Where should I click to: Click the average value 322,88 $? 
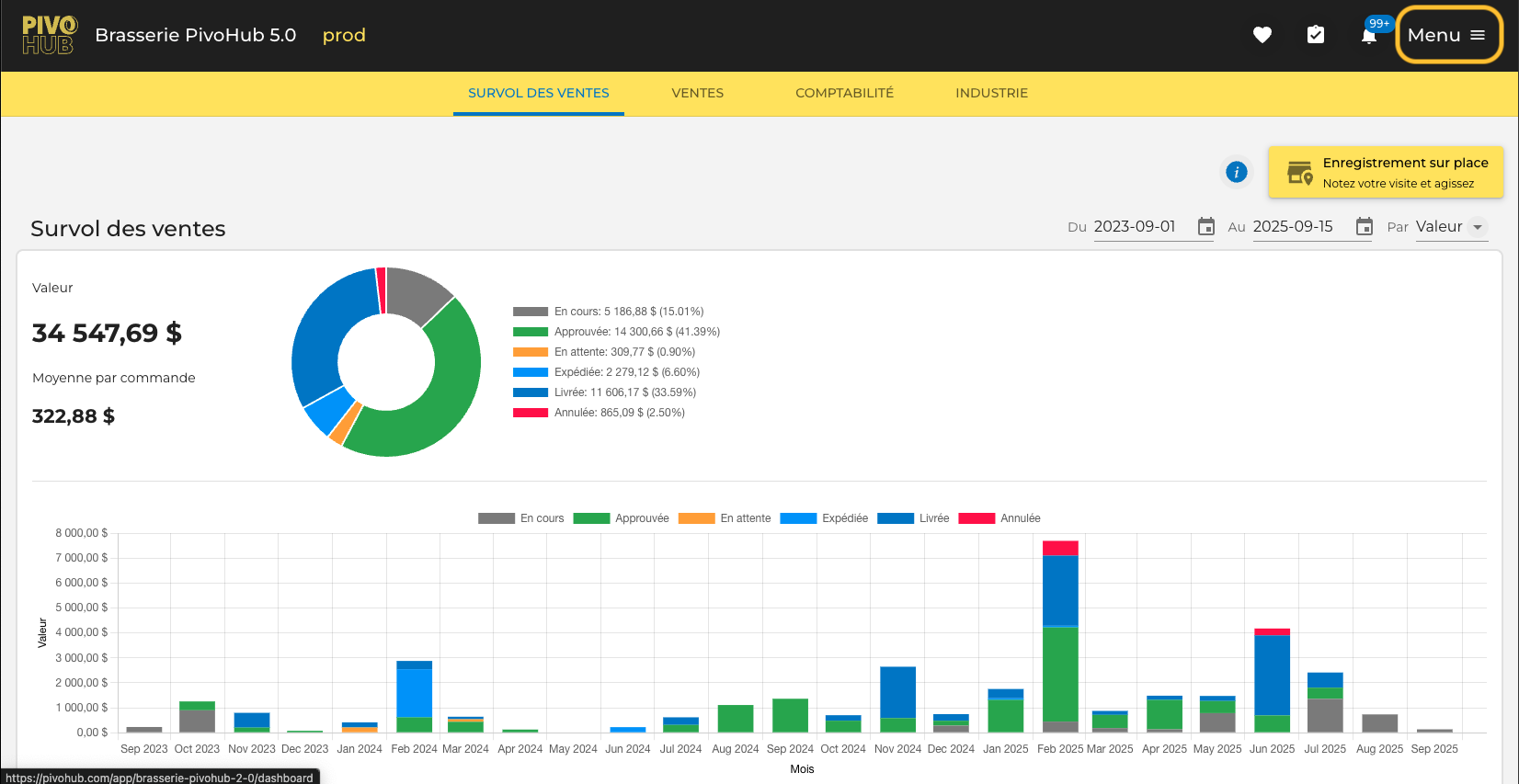tap(74, 416)
